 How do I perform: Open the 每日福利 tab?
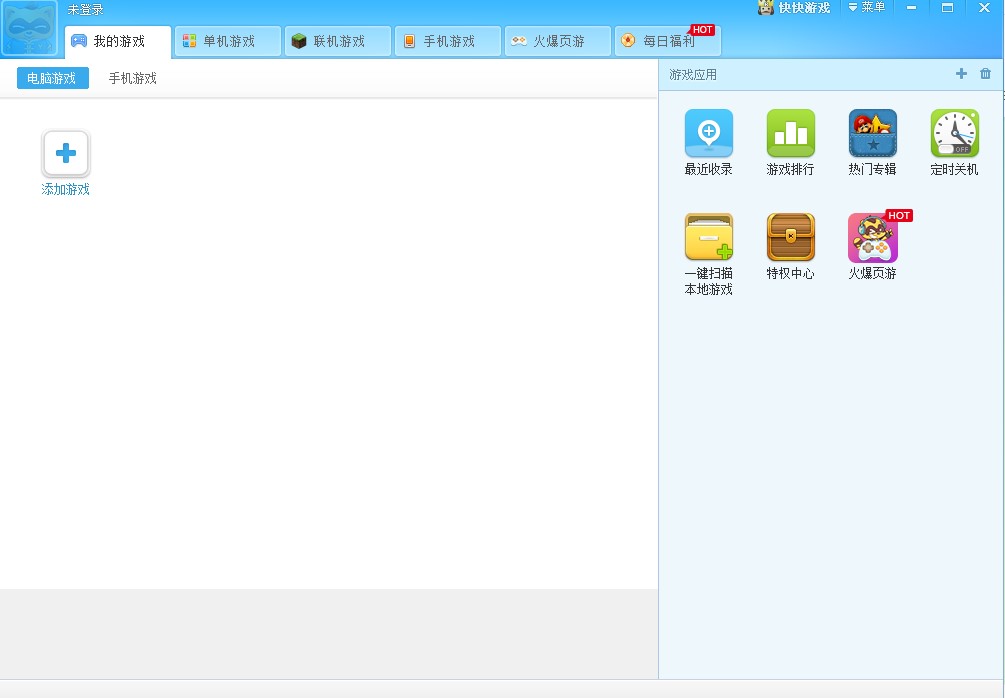[x=668, y=41]
